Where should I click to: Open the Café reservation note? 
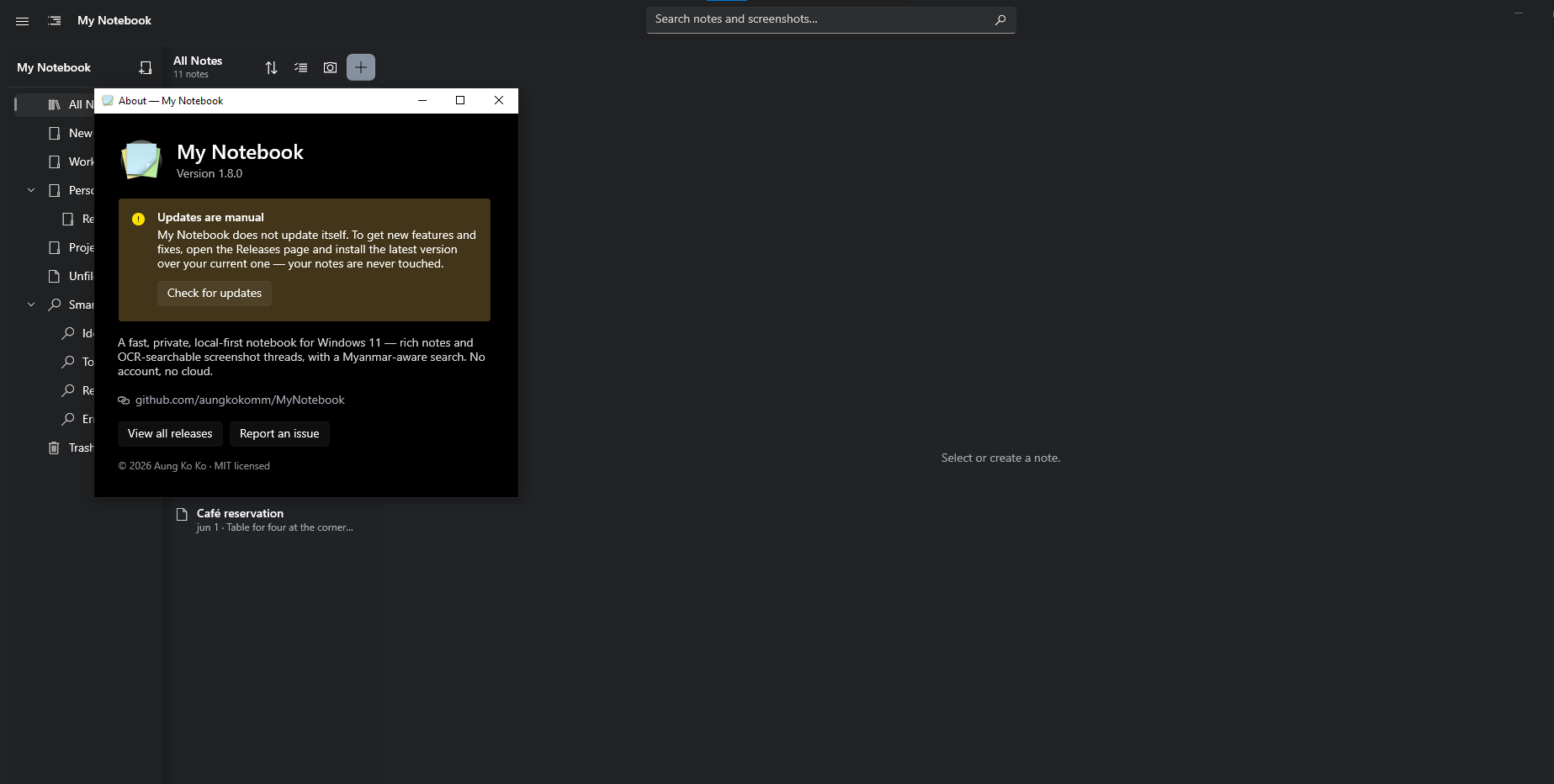coord(273,520)
